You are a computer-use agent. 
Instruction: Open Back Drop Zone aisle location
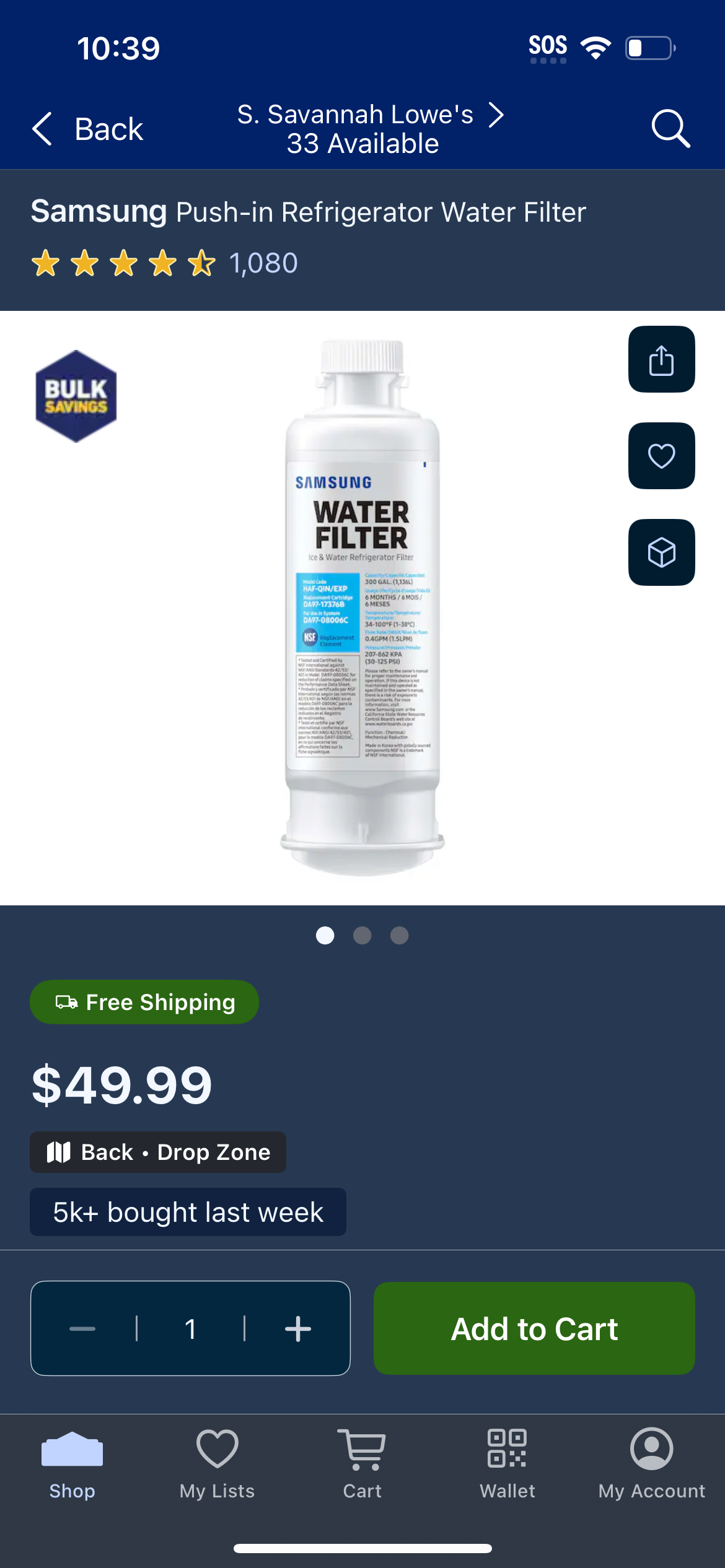point(158,1152)
